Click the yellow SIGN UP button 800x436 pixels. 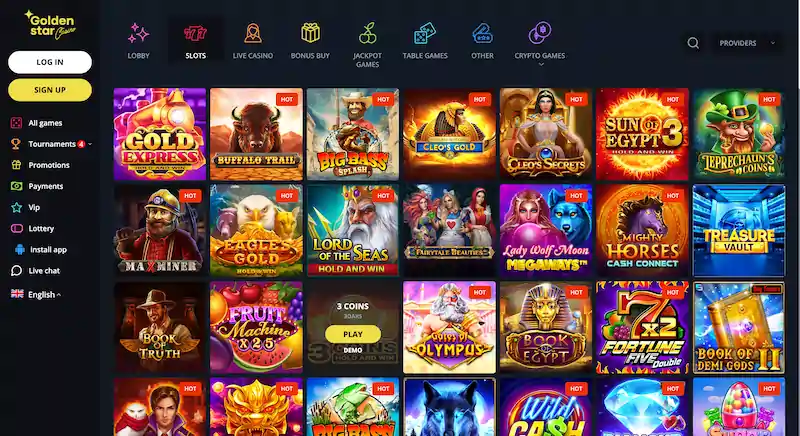50,90
